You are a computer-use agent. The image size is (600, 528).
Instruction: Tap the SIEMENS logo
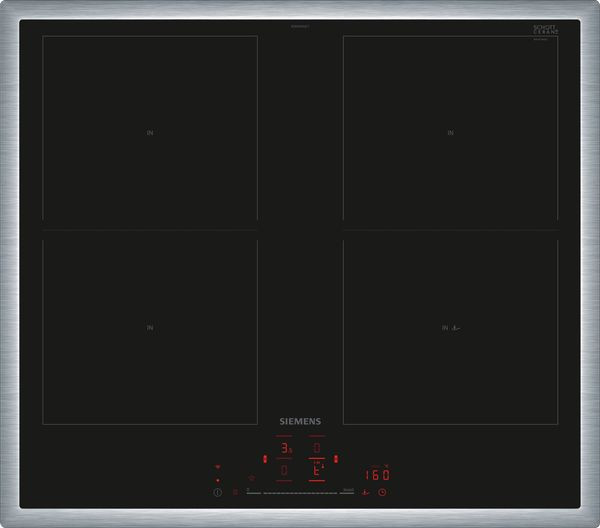coord(301,423)
